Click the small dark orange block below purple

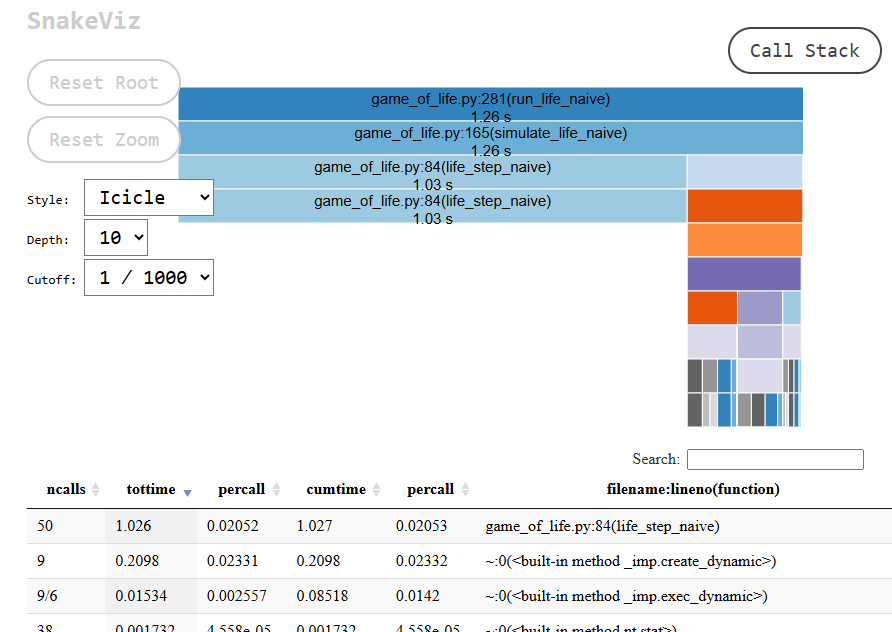click(712, 308)
